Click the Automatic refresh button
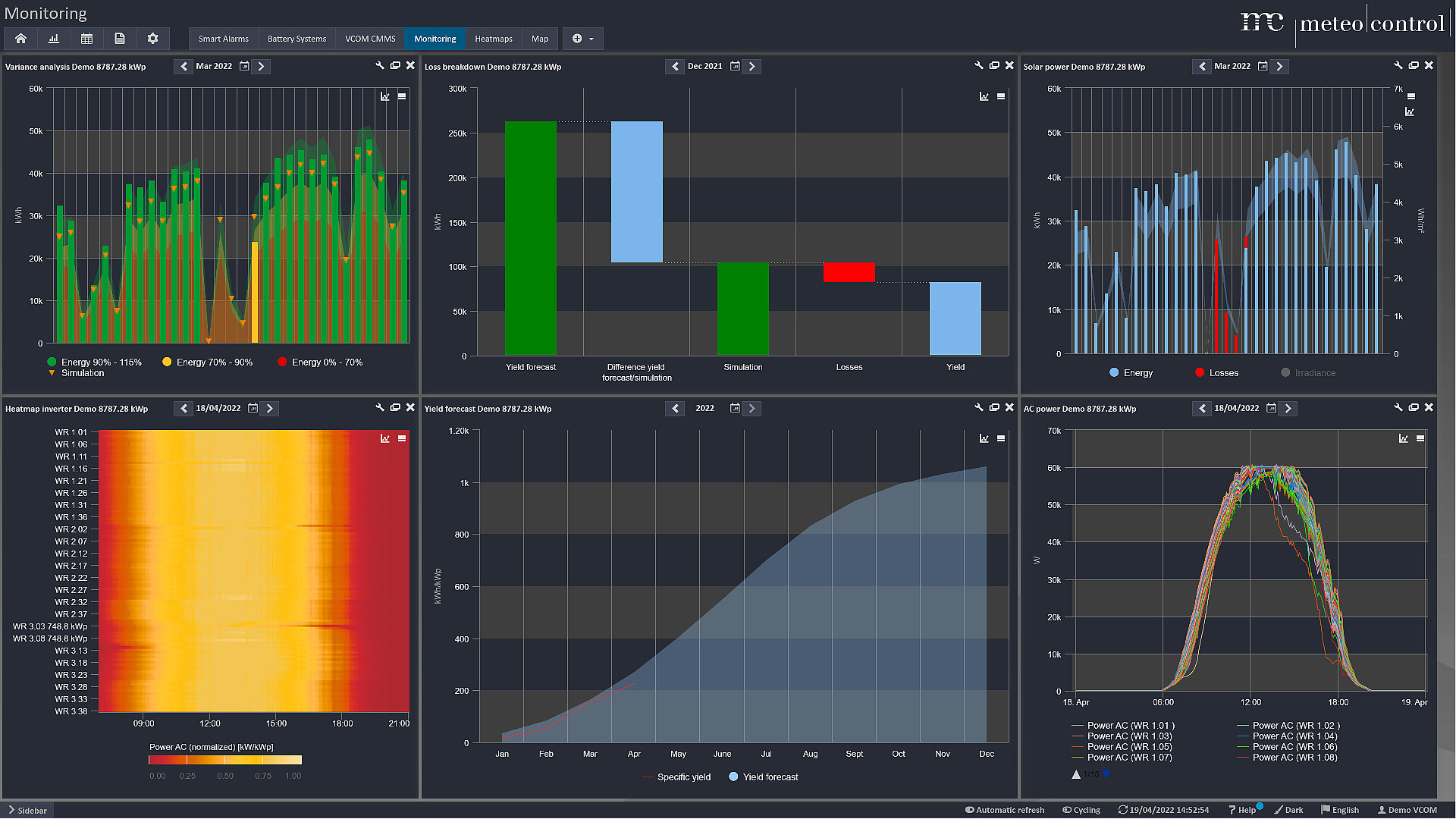This screenshot has width=1456, height=819. (1004, 810)
